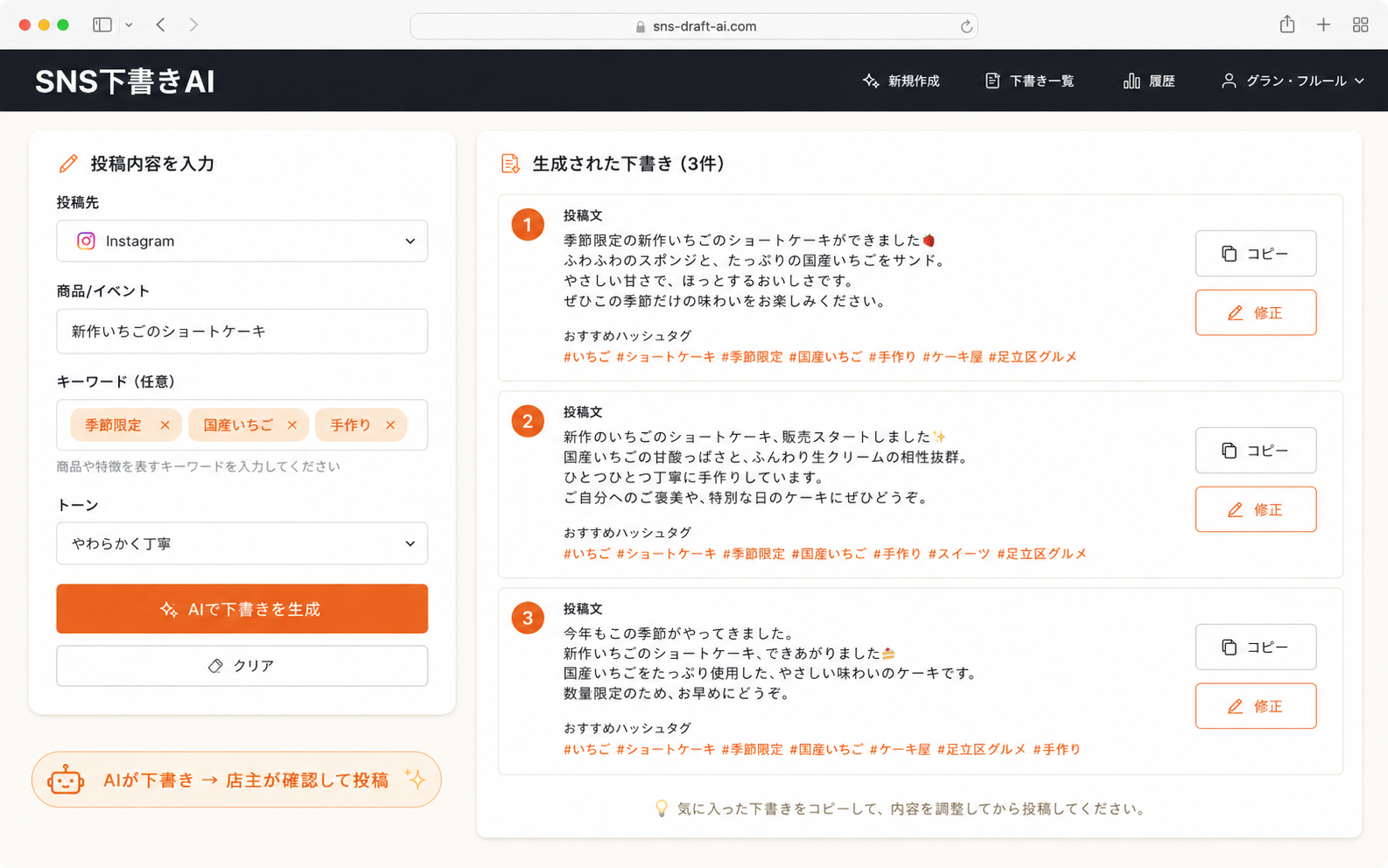Remove the 手作り keyword tag
The height and width of the screenshot is (868, 1388).
coord(390,425)
